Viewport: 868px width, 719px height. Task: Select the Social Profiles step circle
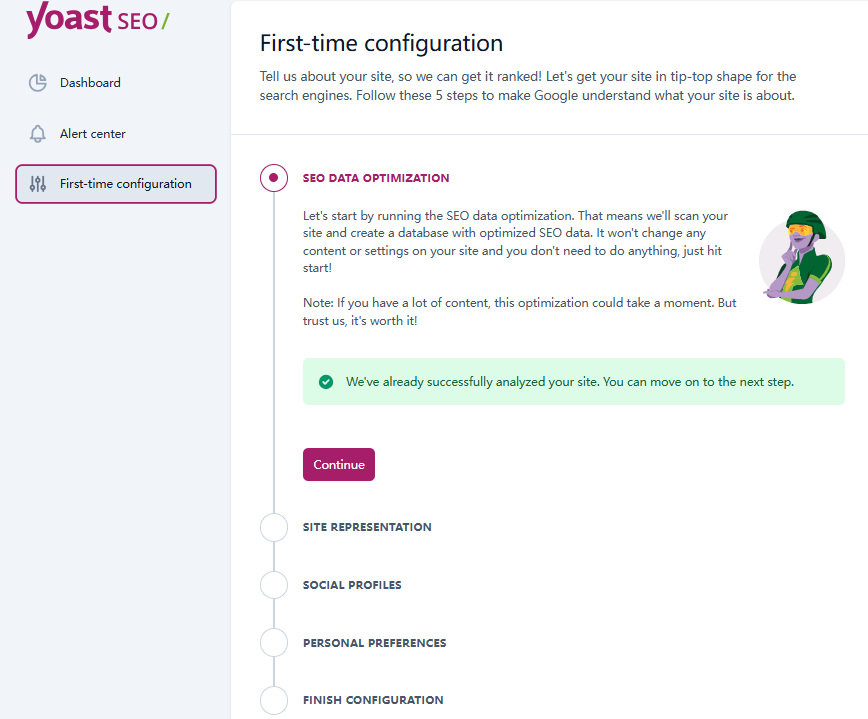point(274,585)
